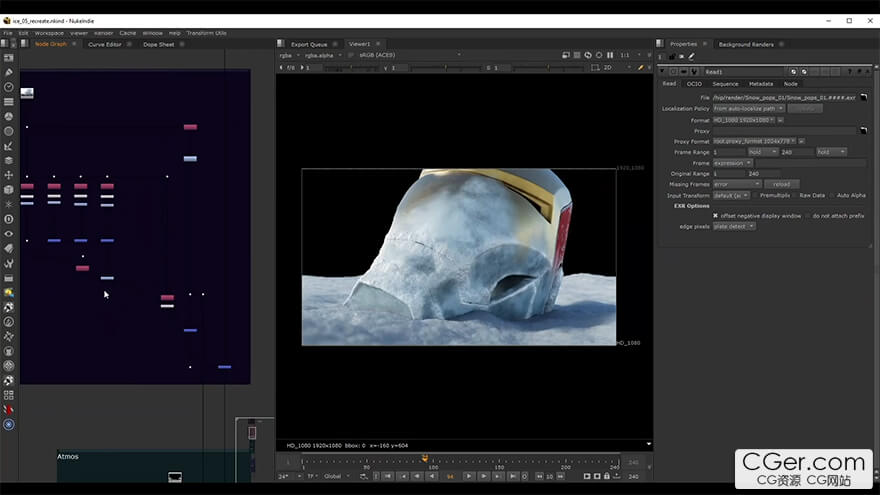
Task: Toggle the timeline lock icon
Action: tap(607, 476)
